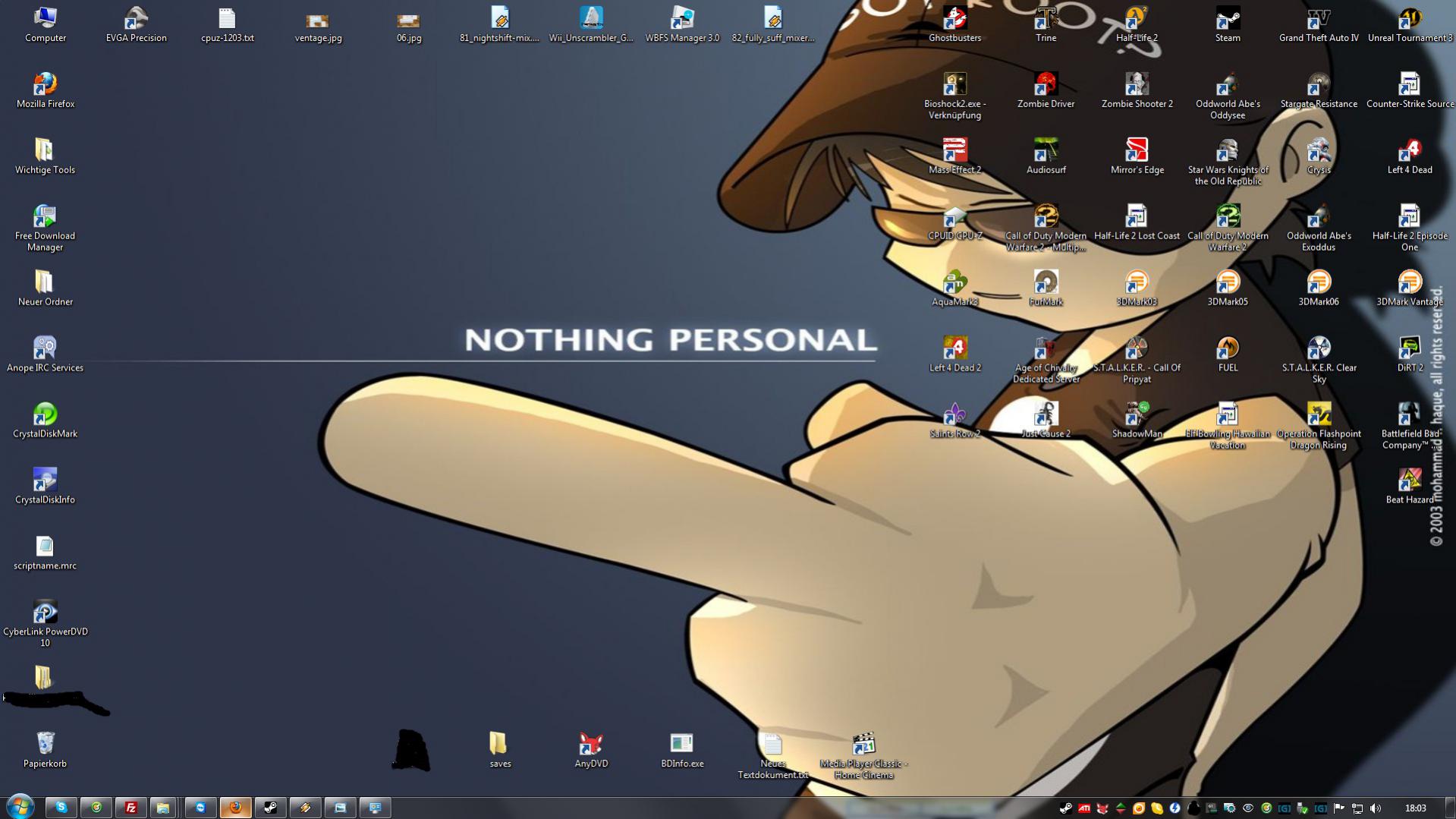Launch Zombie Shooter 2

click(x=1137, y=90)
